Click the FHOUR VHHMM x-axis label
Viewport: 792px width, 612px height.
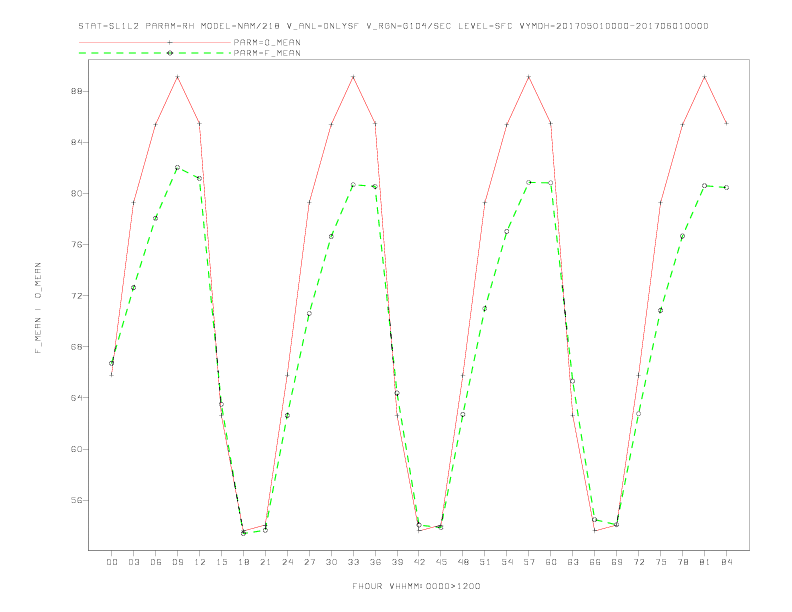(416, 586)
